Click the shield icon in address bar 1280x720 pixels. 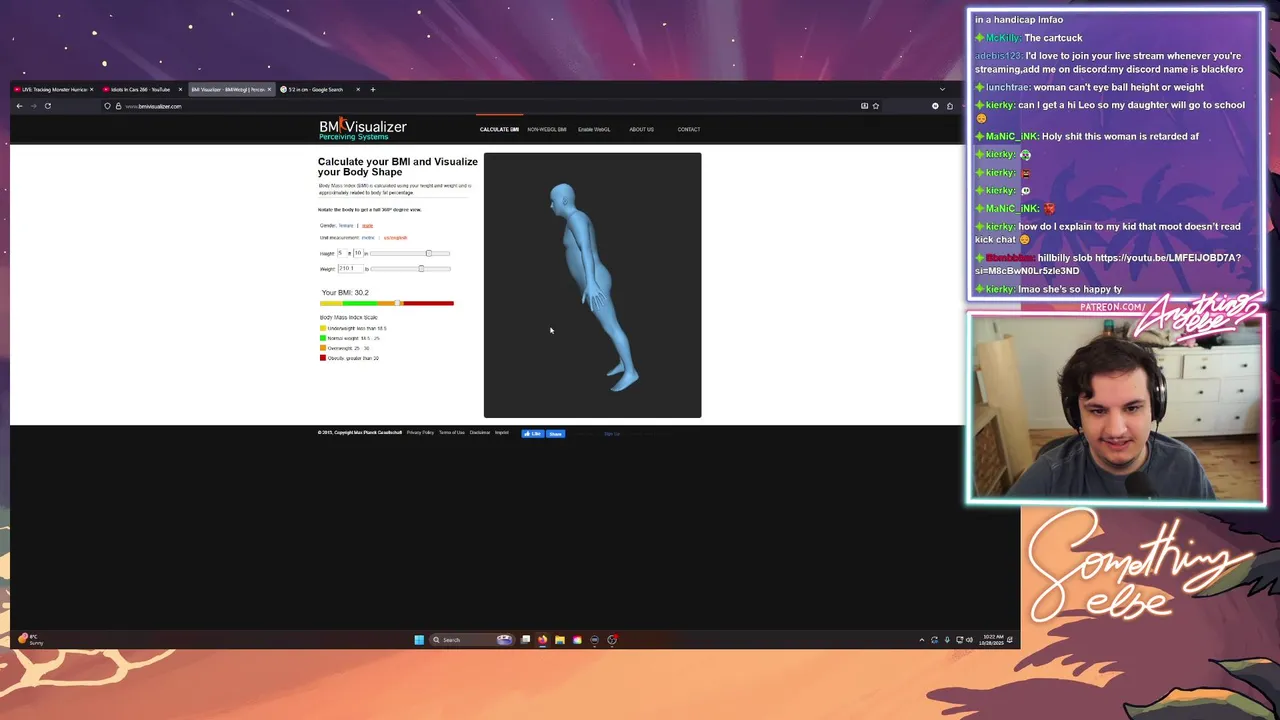coord(107,106)
